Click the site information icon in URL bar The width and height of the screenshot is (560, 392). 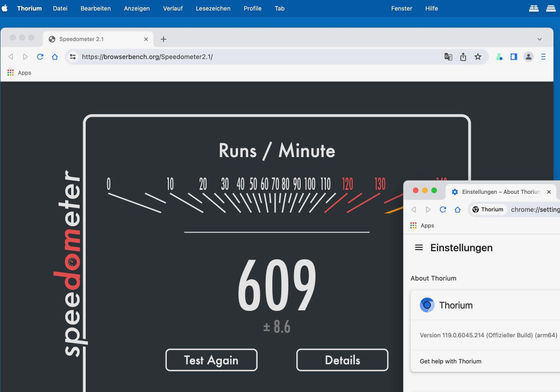pos(73,57)
